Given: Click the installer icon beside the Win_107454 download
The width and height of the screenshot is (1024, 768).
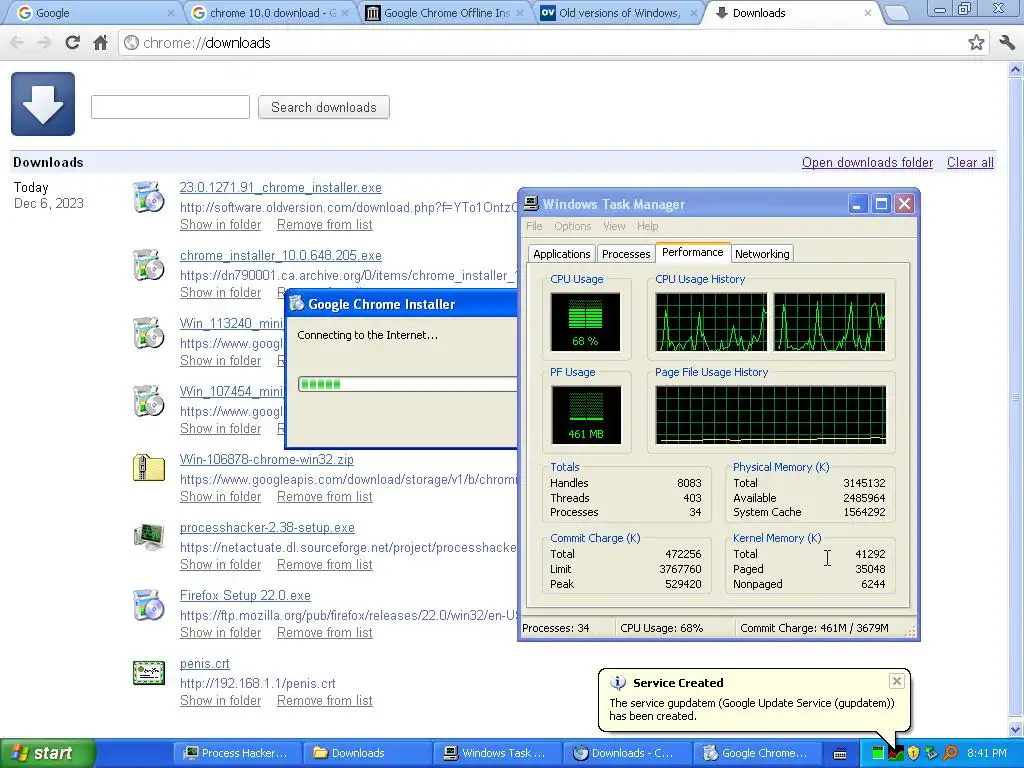Looking at the screenshot, I should click(x=149, y=401).
